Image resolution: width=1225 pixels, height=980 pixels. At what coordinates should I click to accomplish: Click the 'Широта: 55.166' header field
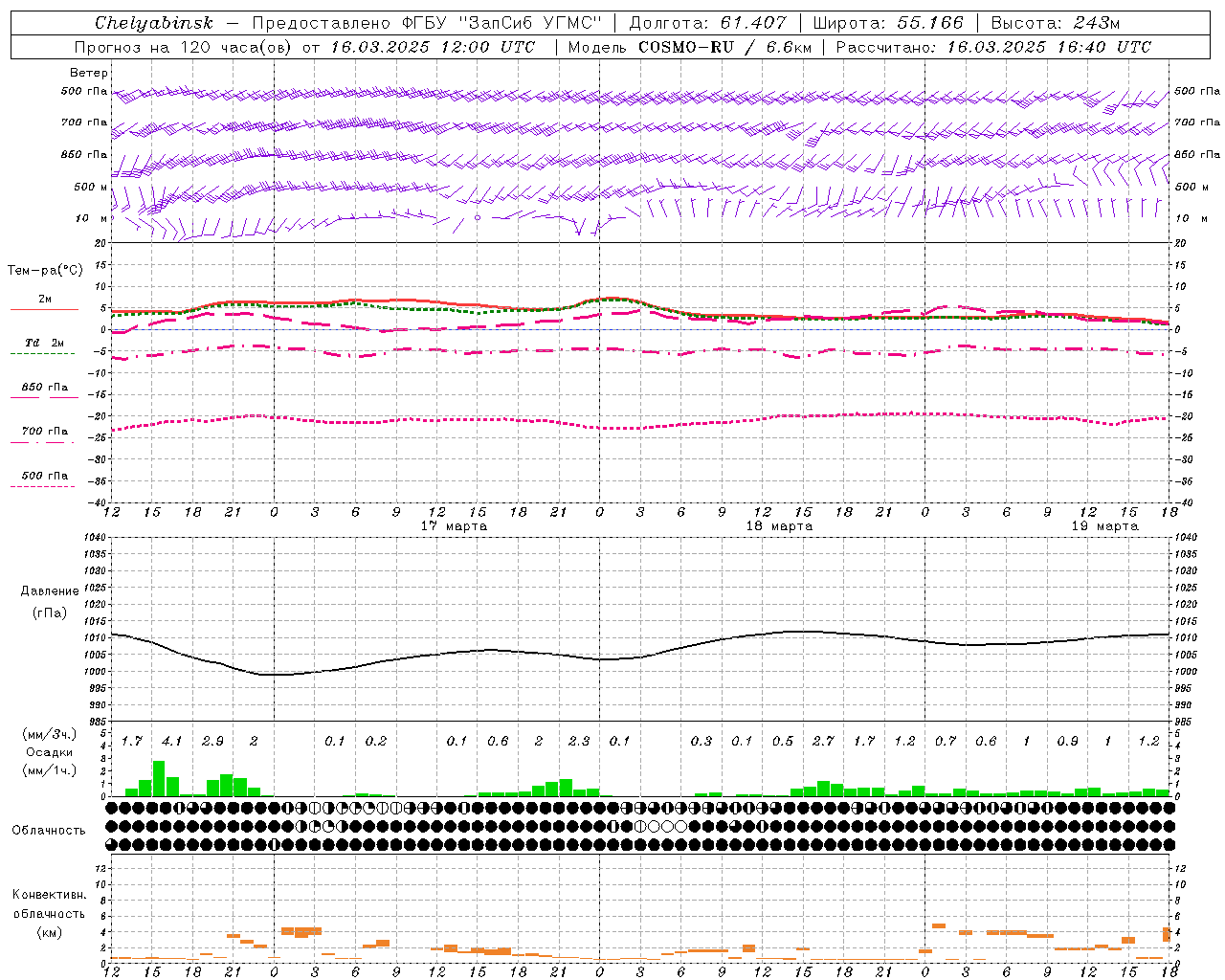click(890, 23)
